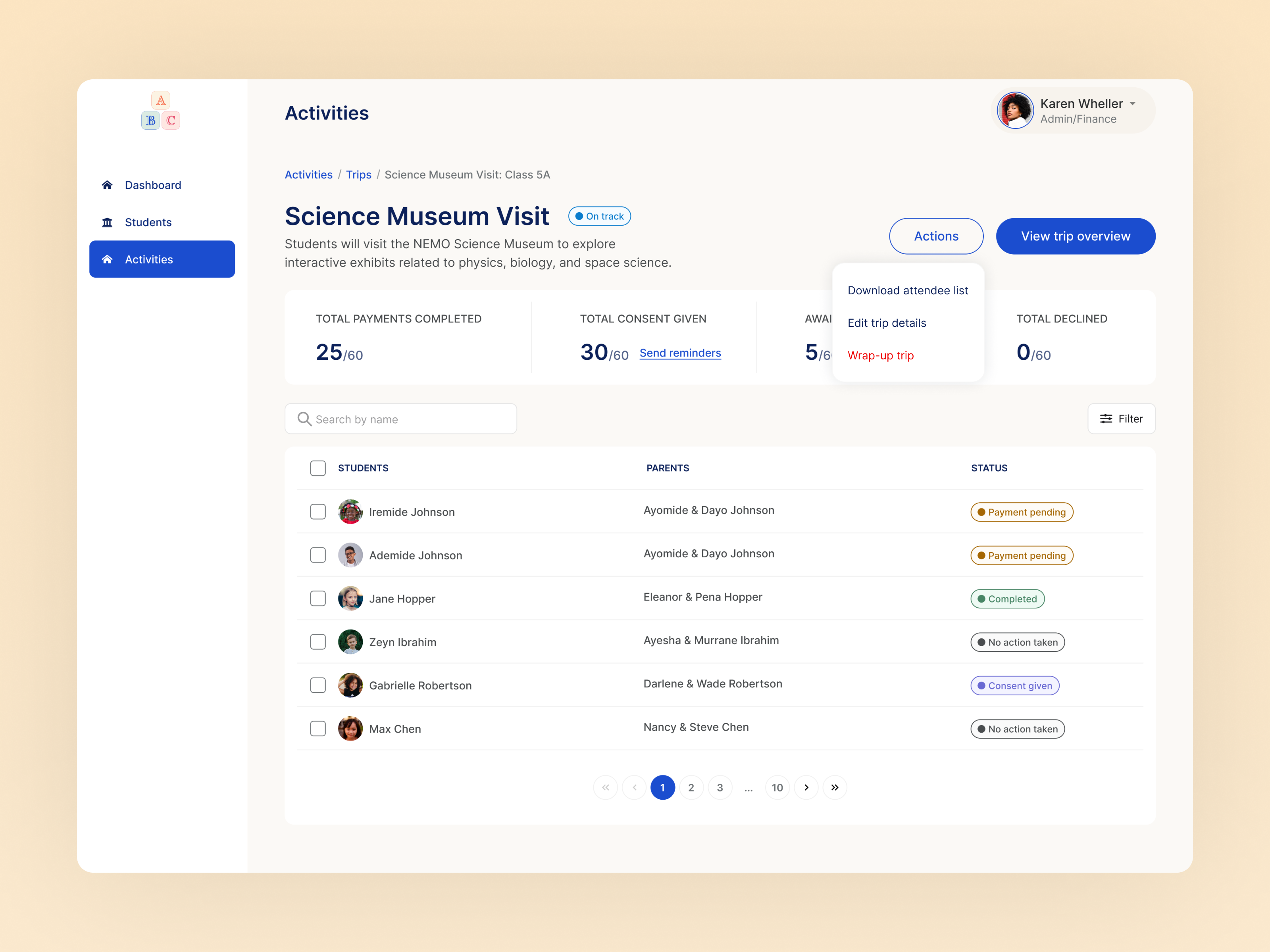Check the box for Max Chen

click(318, 729)
